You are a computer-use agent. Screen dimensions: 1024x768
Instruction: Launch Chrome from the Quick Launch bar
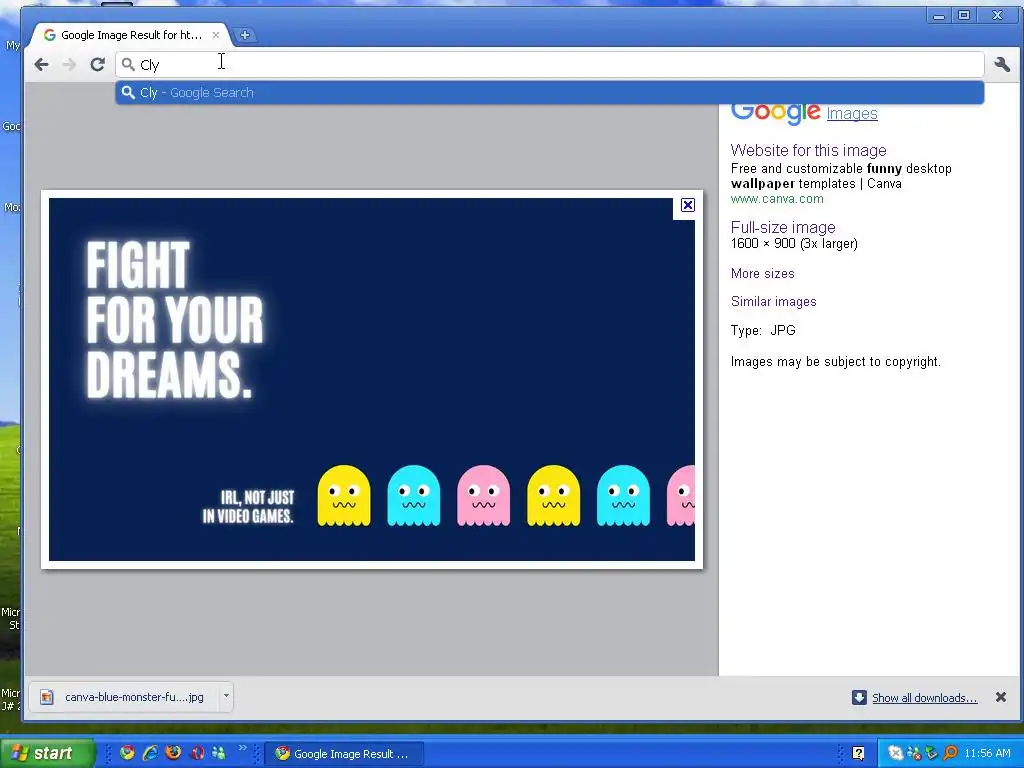127,753
